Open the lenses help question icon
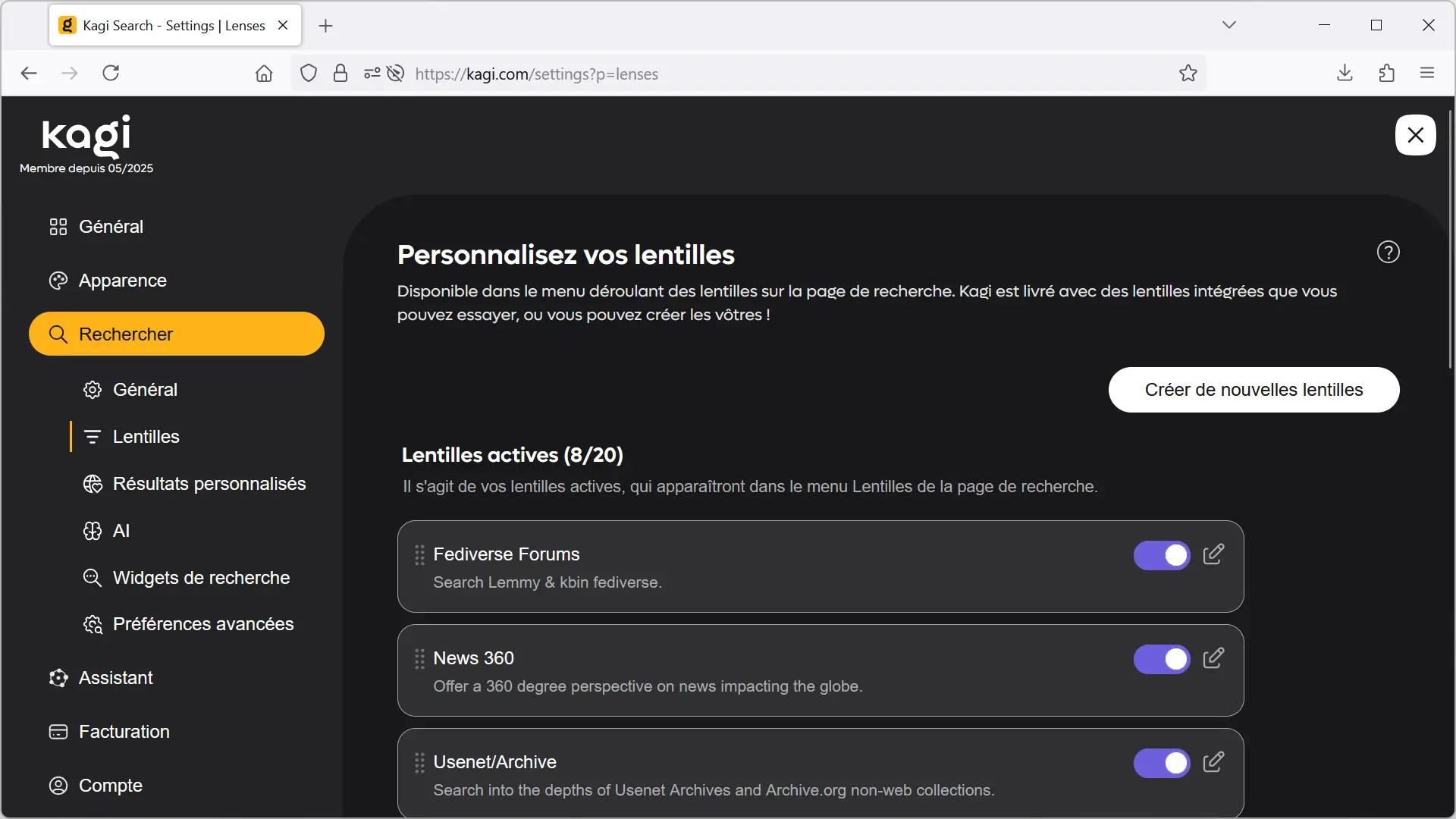This screenshot has height=819, width=1456. [1388, 252]
